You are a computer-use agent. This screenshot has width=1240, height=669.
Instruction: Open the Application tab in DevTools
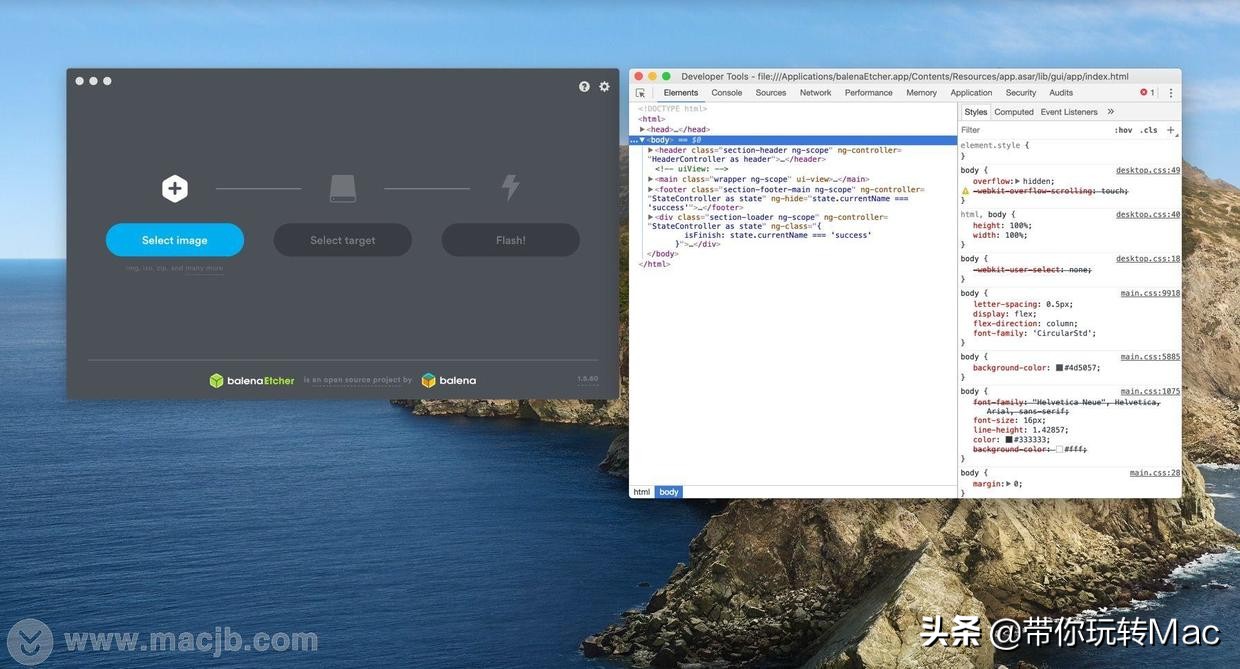pyautogui.click(x=971, y=93)
